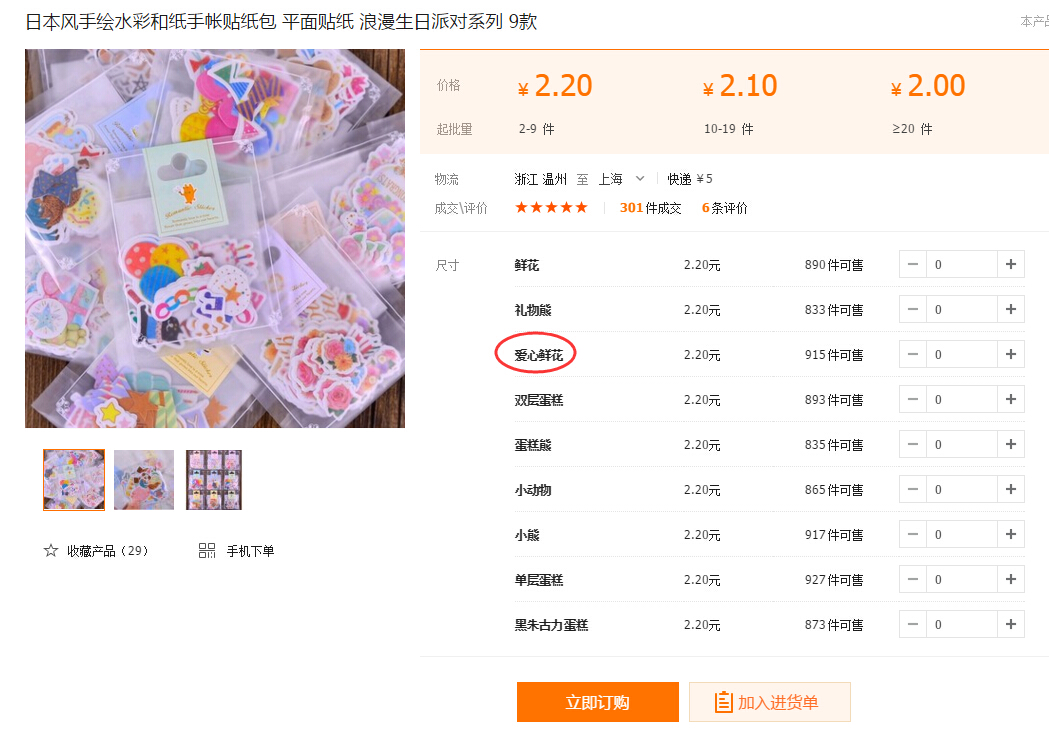Click the quantity field for 蛋糕熊

pos(961,444)
